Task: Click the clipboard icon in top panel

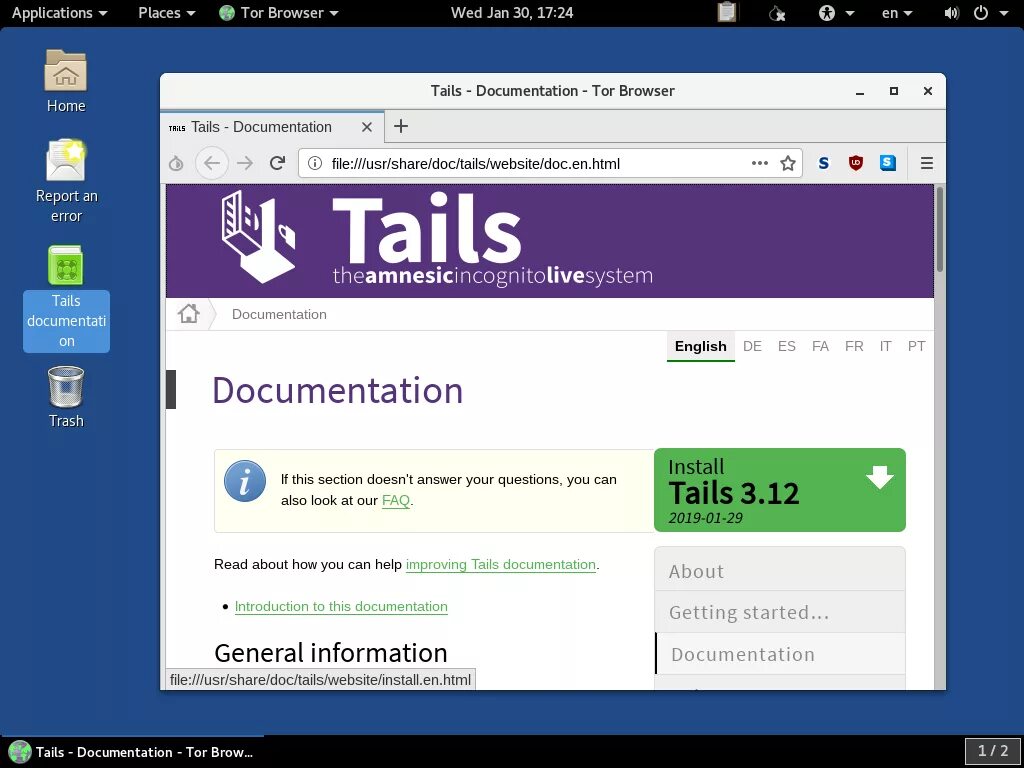Action: click(x=726, y=12)
